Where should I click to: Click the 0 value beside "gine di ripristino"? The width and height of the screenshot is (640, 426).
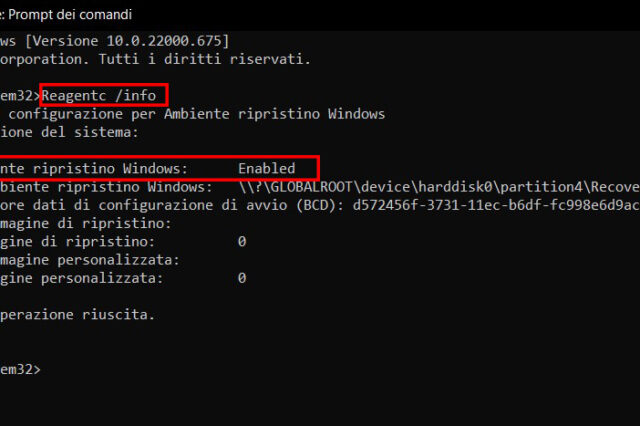(x=242, y=241)
